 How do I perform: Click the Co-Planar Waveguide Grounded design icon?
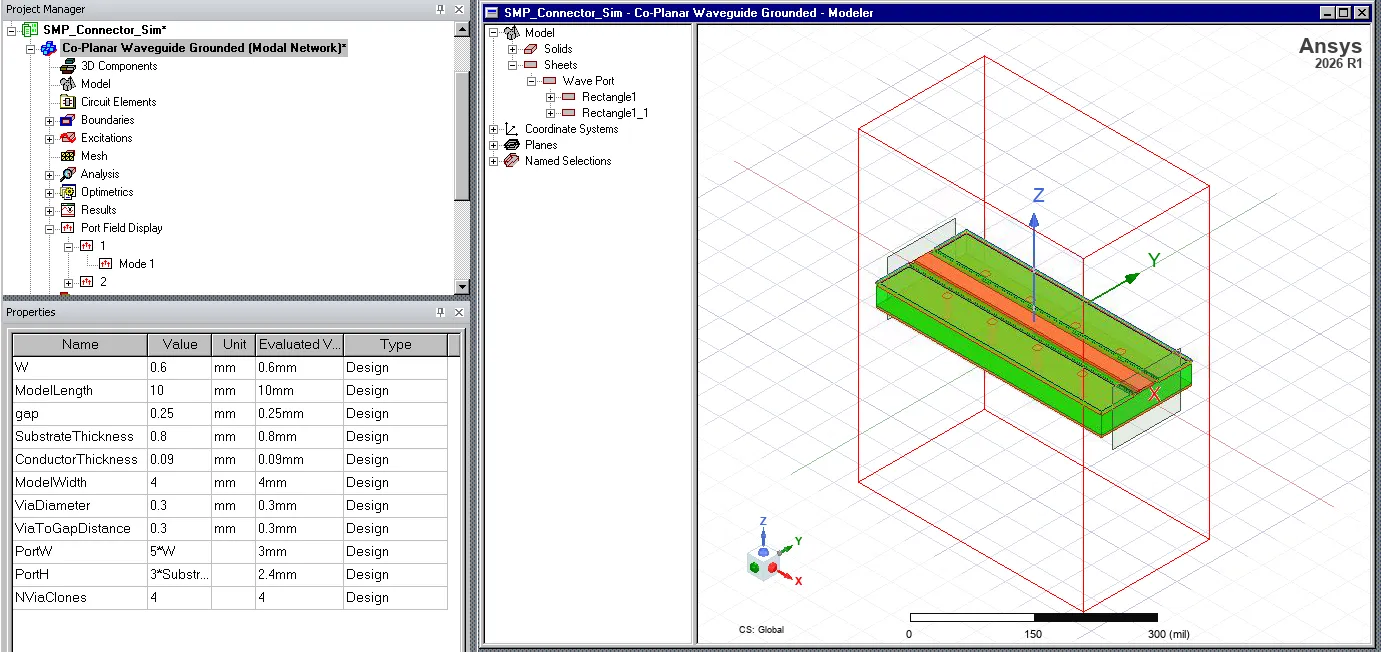(x=49, y=48)
